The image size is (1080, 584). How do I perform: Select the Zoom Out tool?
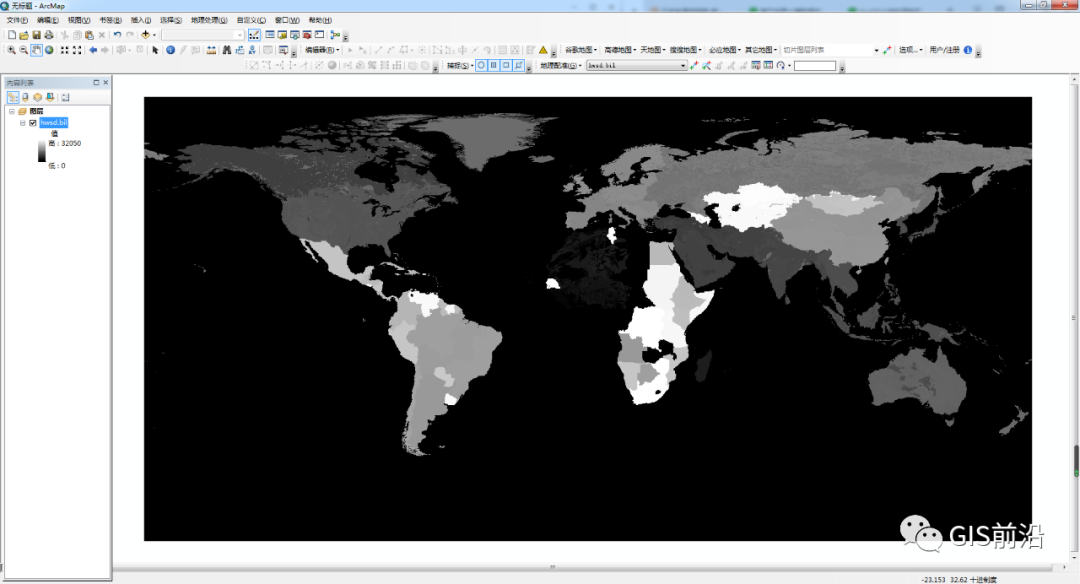tap(24, 50)
